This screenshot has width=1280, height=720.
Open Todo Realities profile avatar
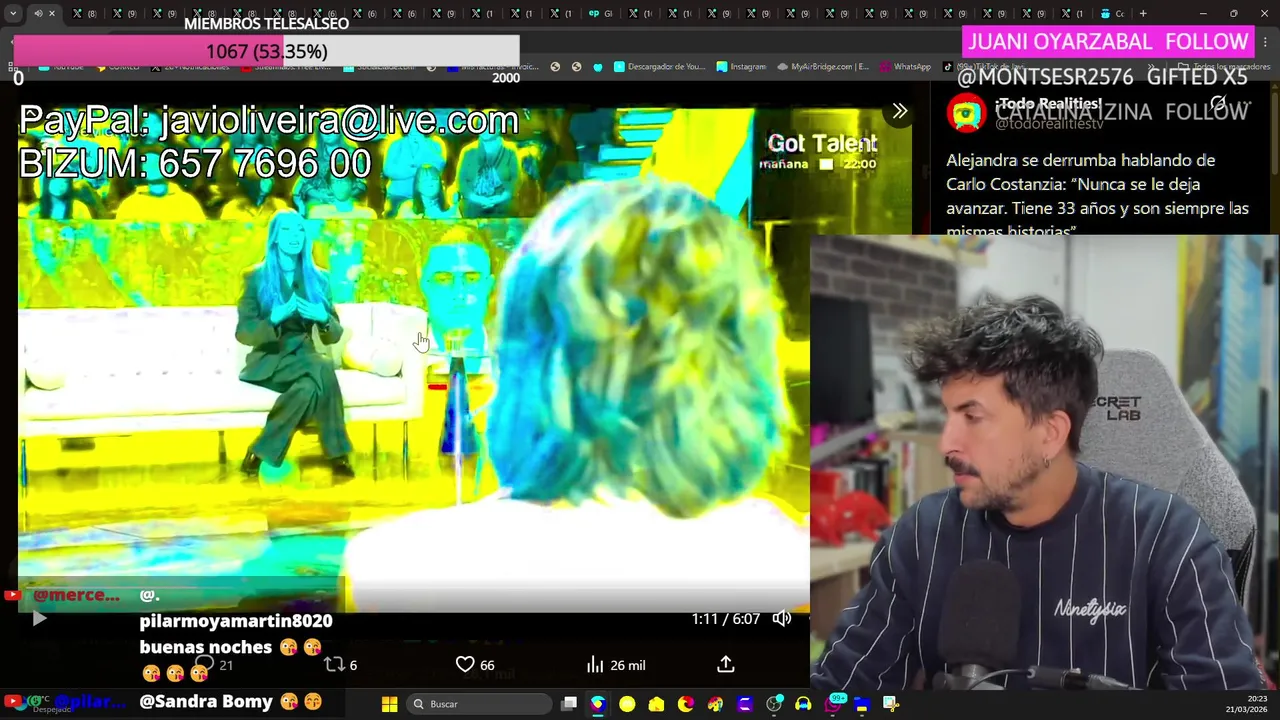(x=966, y=113)
